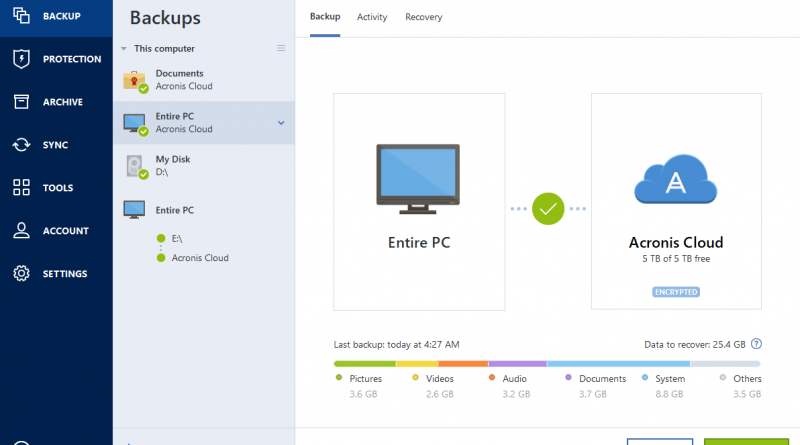This screenshot has width=800, height=445.
Task: Click the Acronis Cloud destination title
Action: (x=676, y=242)
